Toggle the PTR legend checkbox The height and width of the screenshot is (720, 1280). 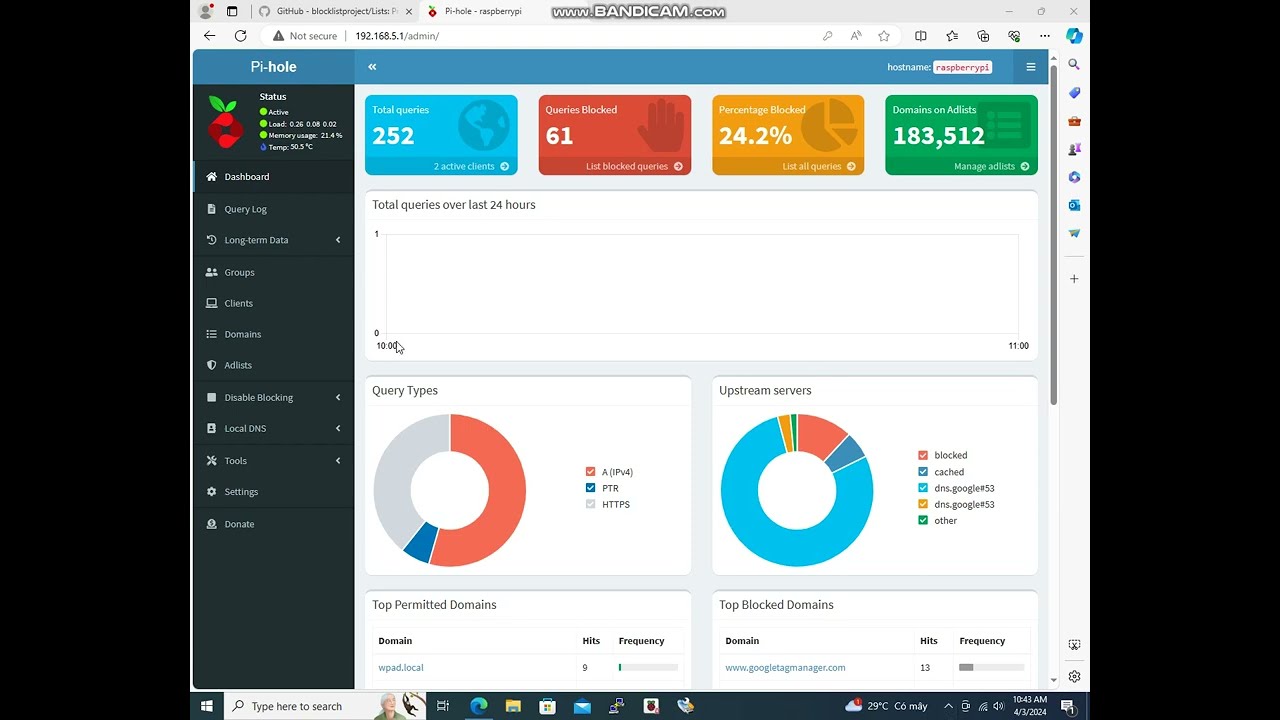click(x=590, y=488)
